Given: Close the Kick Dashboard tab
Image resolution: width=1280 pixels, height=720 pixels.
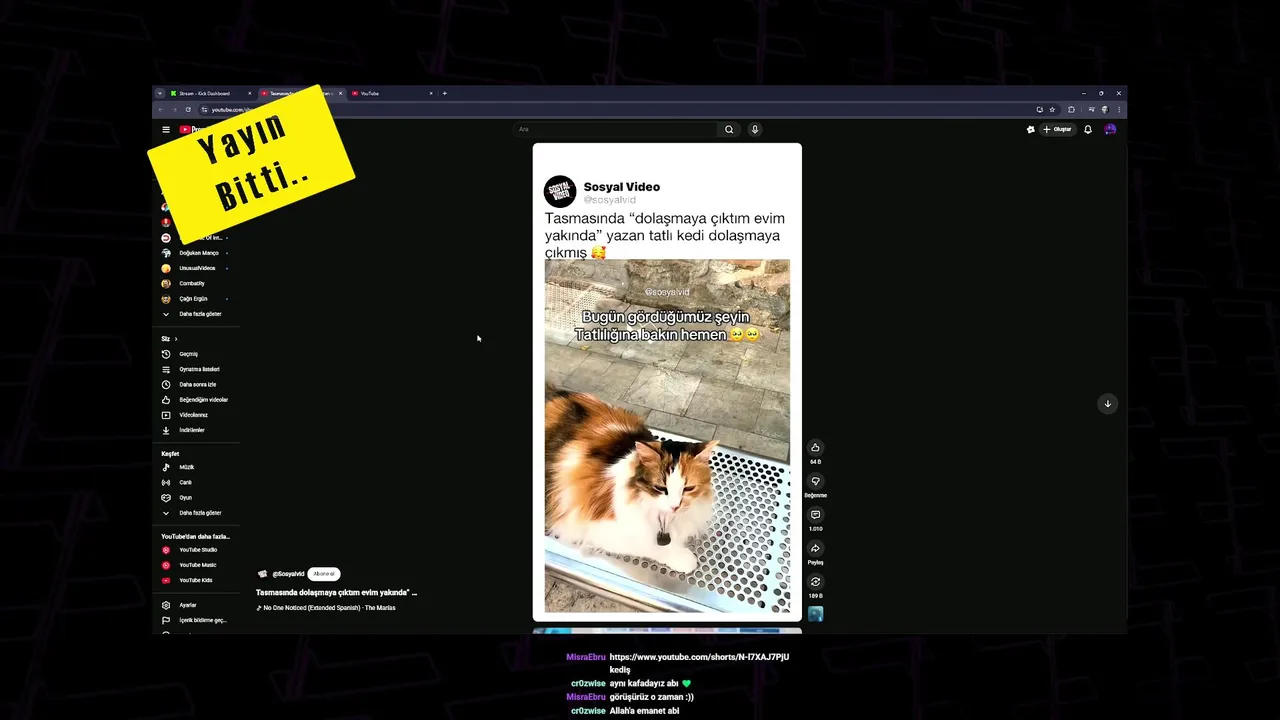Looking at the screenshot, I should [250, 93].
